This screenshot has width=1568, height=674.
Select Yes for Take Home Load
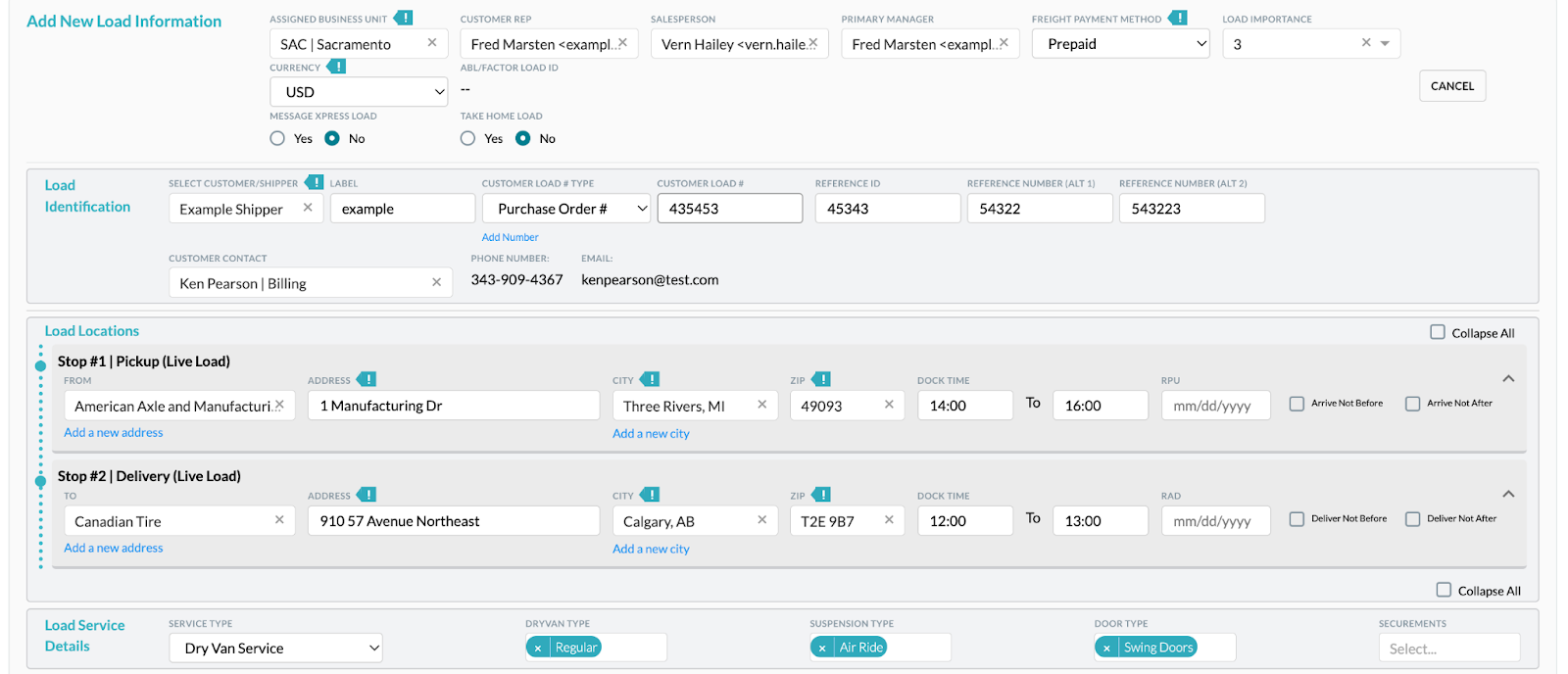tap(467, 138)
